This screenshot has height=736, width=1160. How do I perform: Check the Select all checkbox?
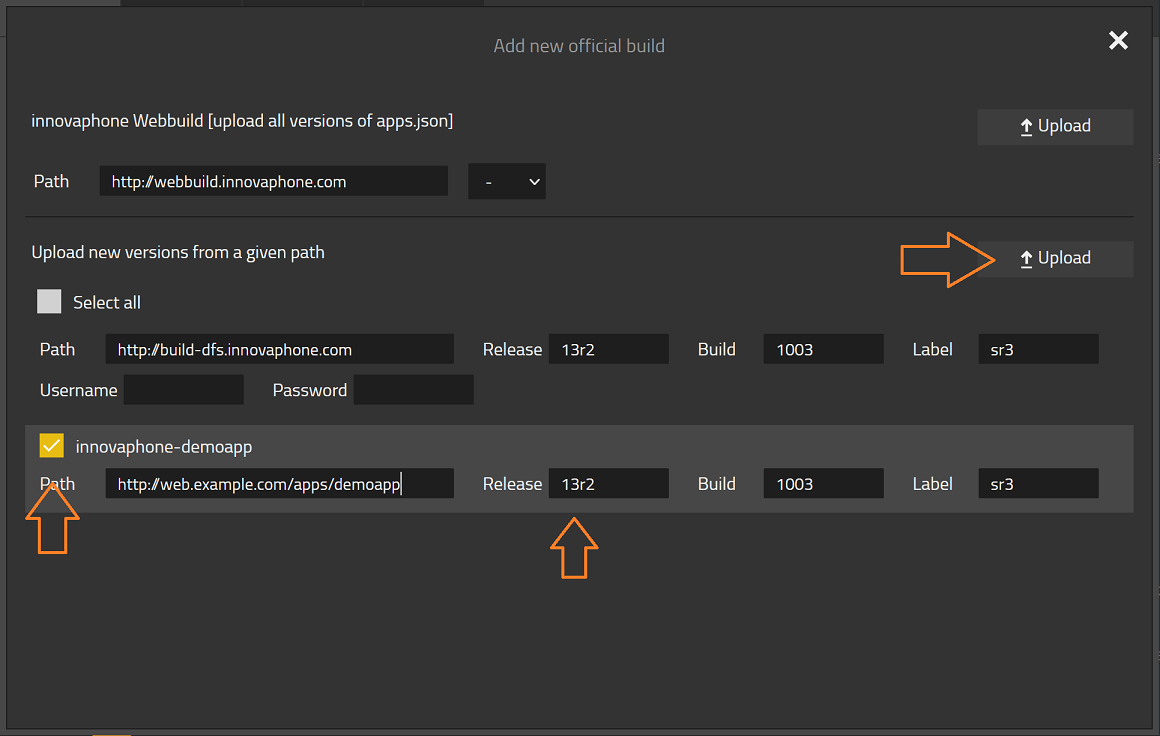tap(49, 302)
